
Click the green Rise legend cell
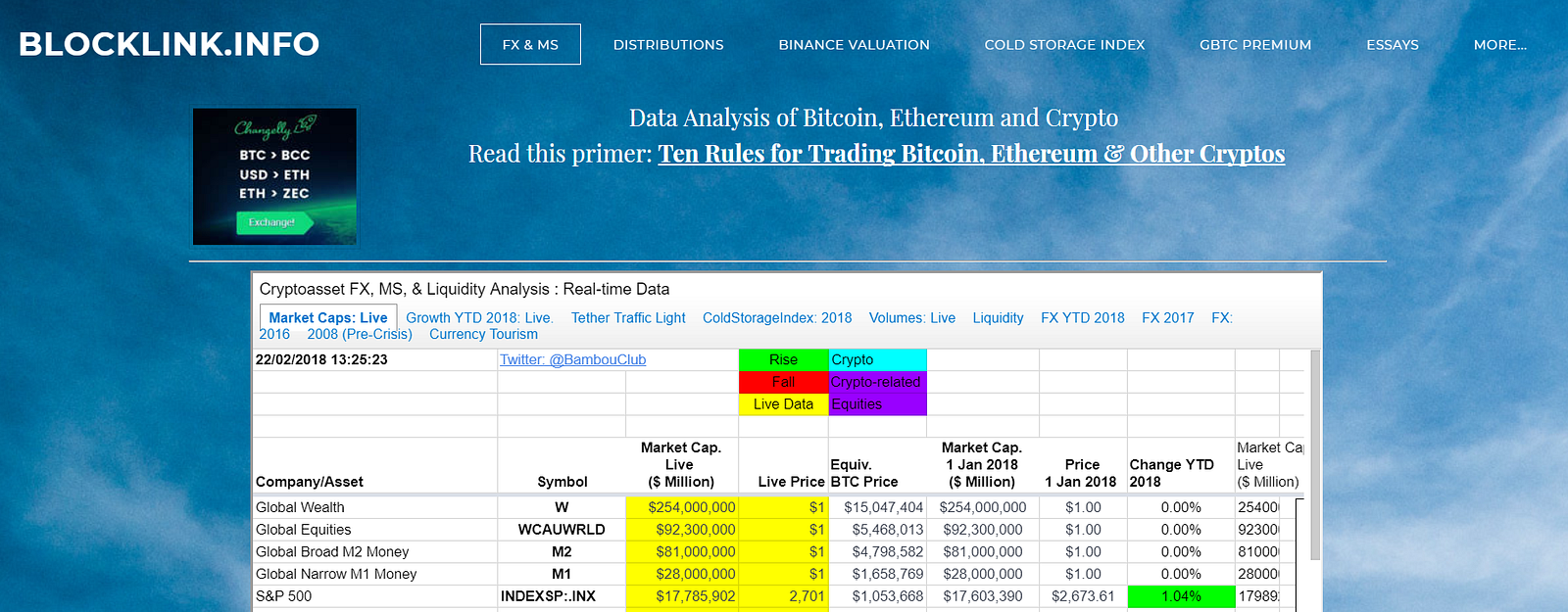[783, 359]
